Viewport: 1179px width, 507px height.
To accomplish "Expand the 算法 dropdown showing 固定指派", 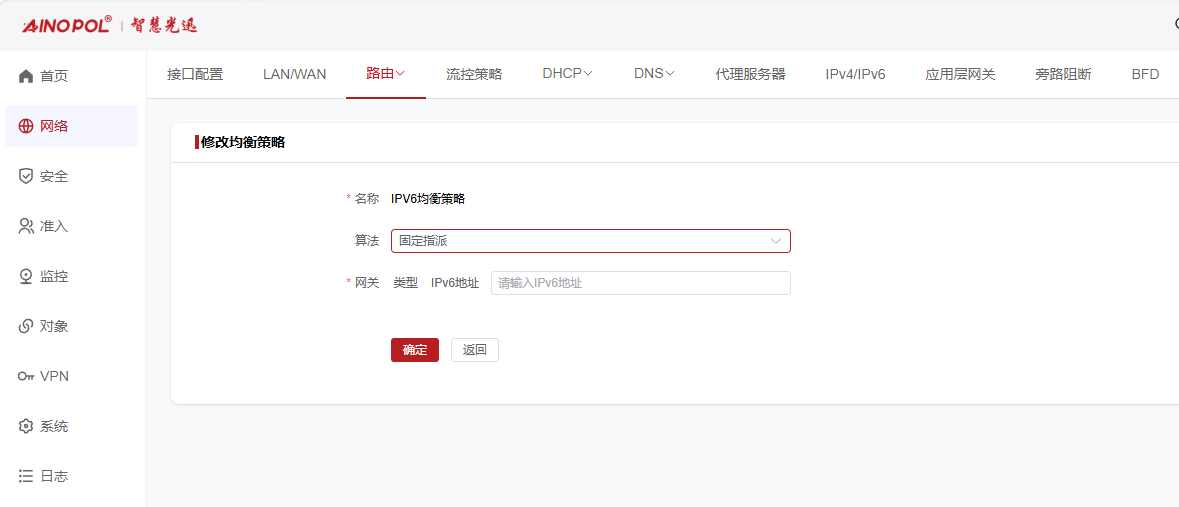I will pos(590,241).
